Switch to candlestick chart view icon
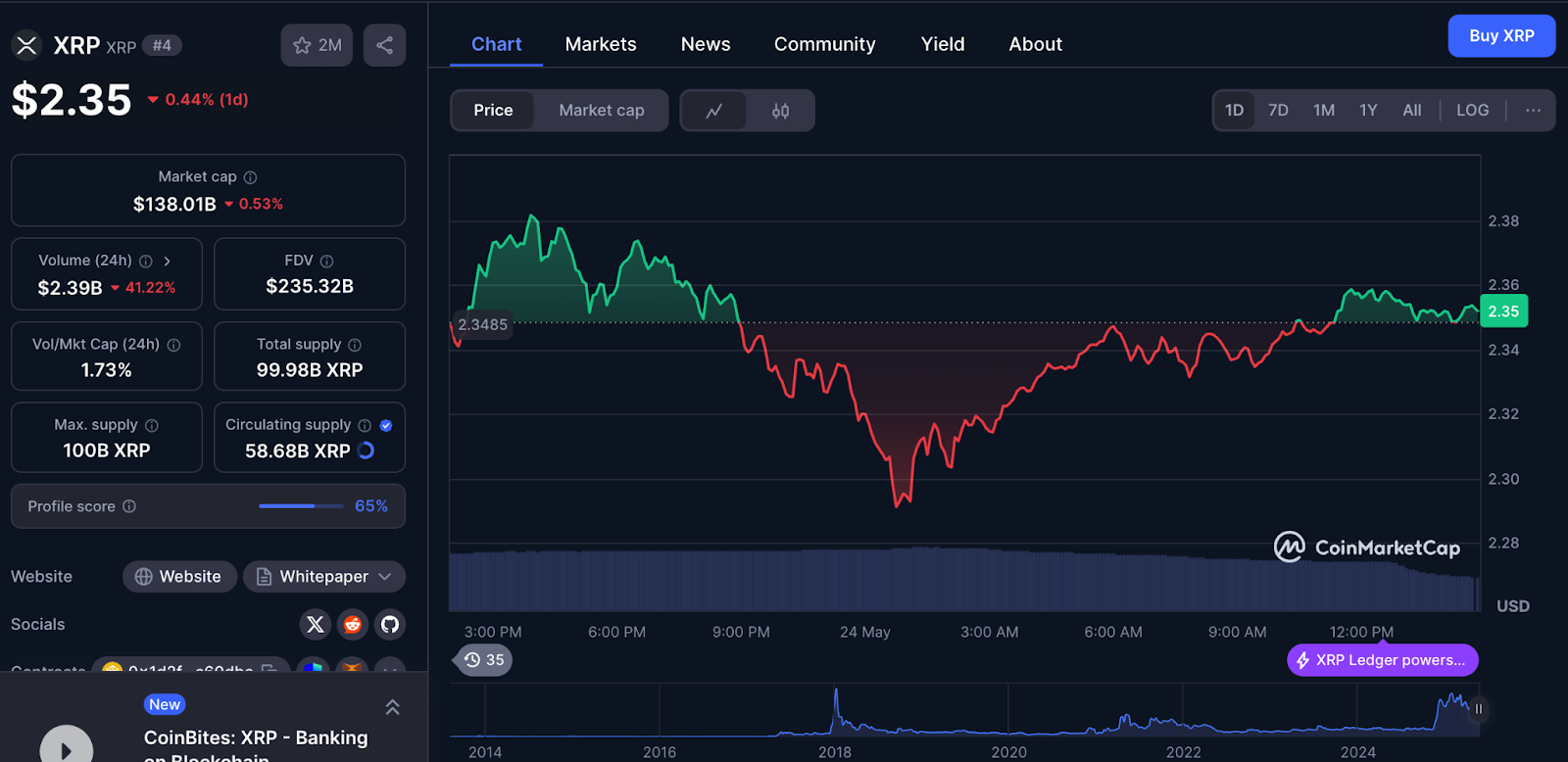1568x762 pixels. (780, 111)
